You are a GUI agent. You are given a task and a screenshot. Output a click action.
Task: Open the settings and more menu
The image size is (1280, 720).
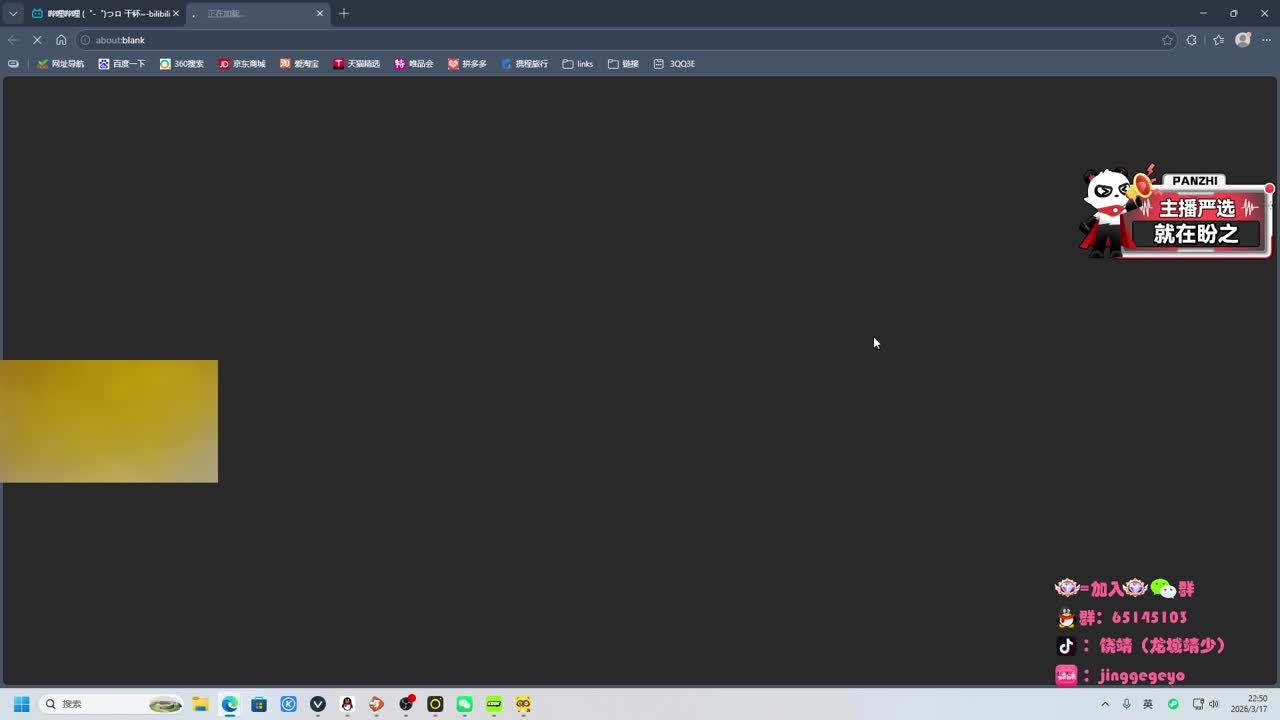(1266, 40)
